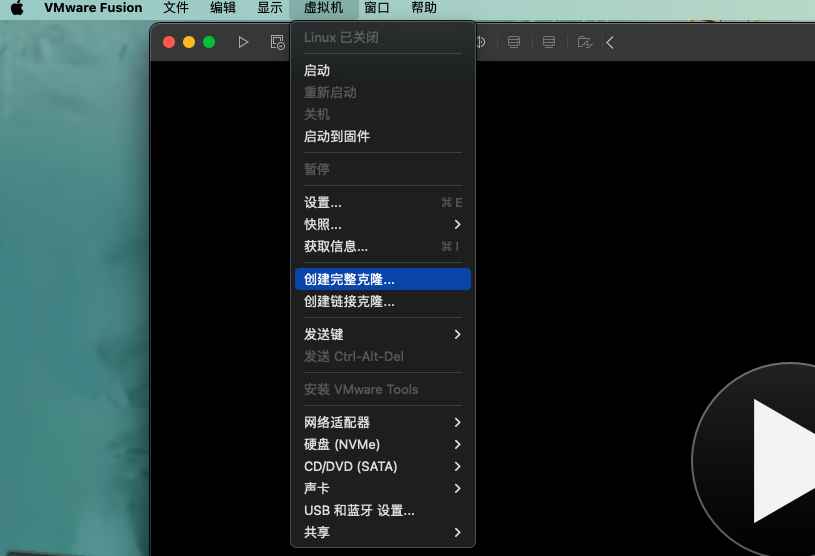Select 创建链接克隆... entry
Viewport: 815px width, 556px height.
coord(383,301)
